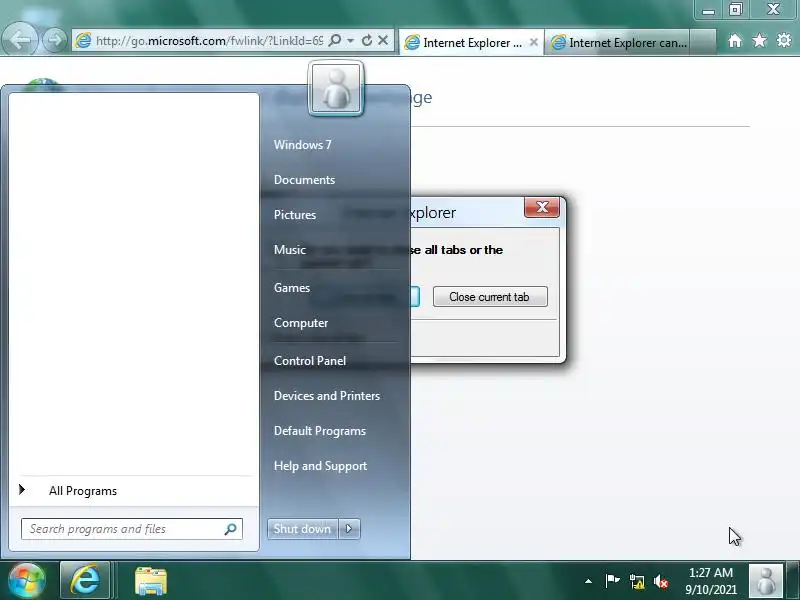Expand All Programs list

tap(83, 491)
